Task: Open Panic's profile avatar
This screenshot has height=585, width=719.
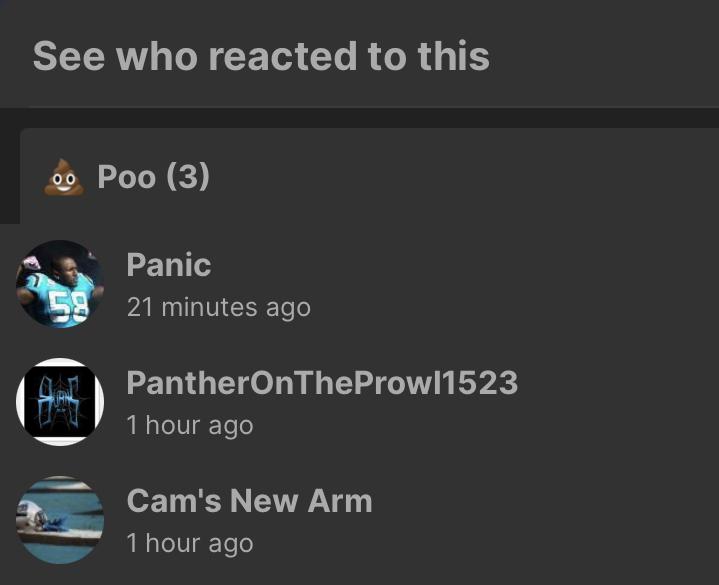Action: point(60,284)
